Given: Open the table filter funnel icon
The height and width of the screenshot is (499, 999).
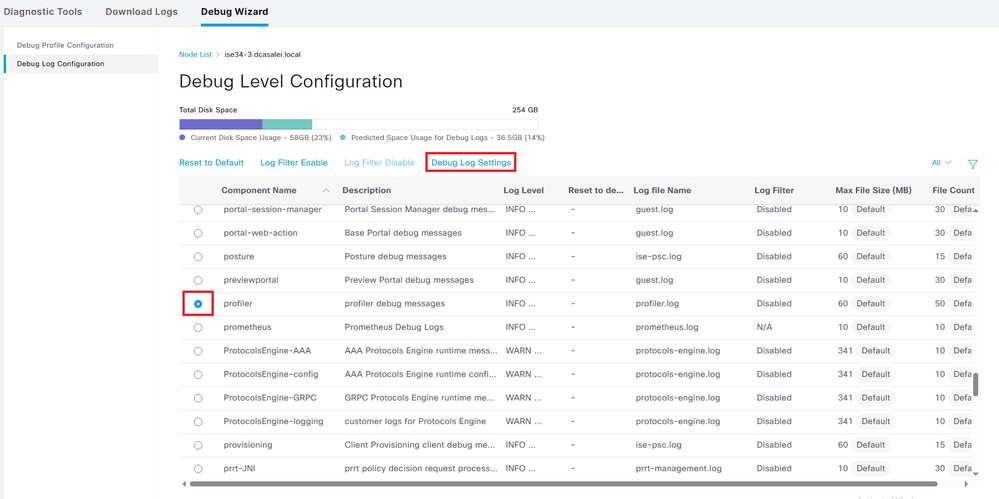Looking at the screenshot, I should pyautogui.click(x=972, y=164).
